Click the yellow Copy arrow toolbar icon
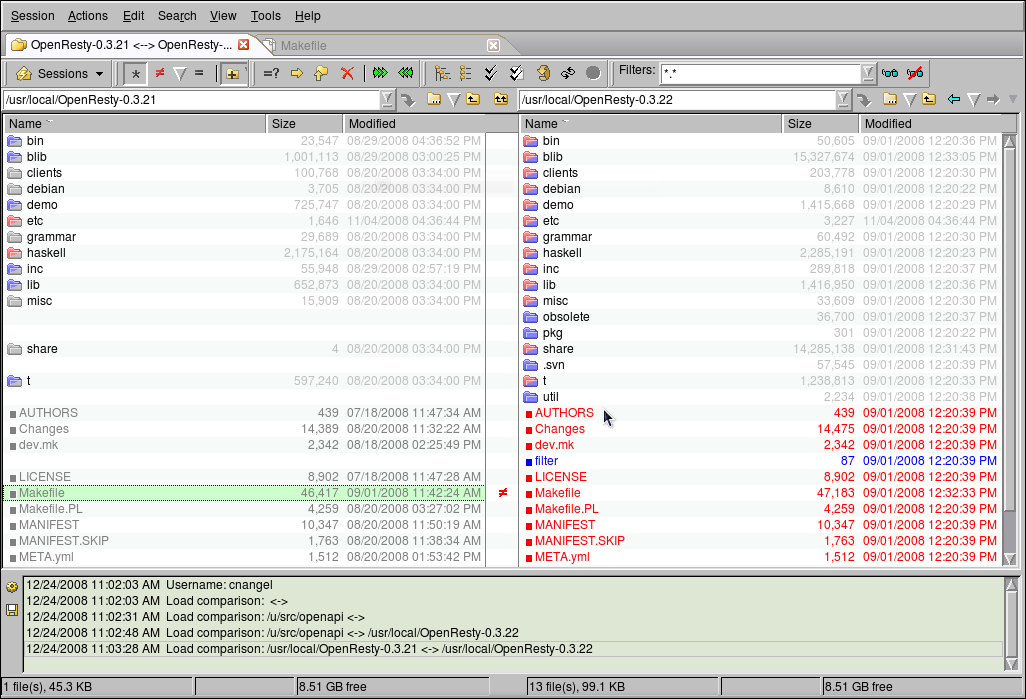The height and width of the screenshot is (699, 1026). coord(297,73)
